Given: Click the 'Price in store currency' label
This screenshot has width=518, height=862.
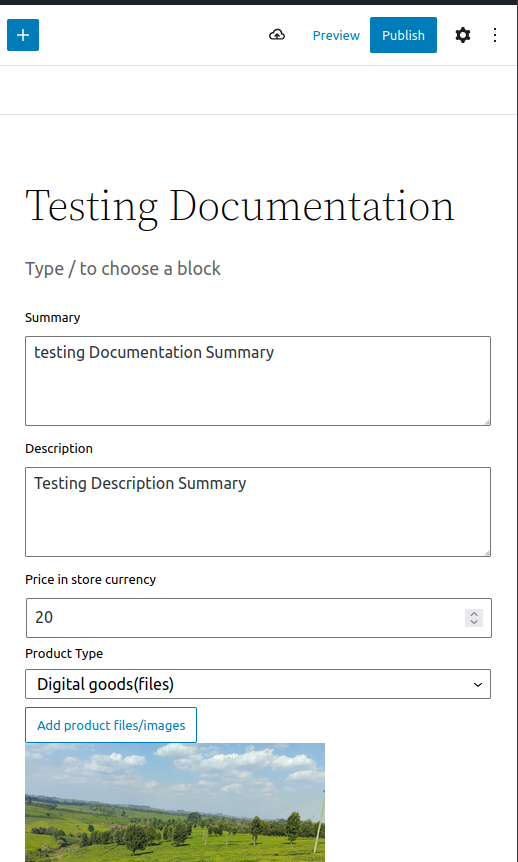Looking at the screenshot, I should (91, 579).
